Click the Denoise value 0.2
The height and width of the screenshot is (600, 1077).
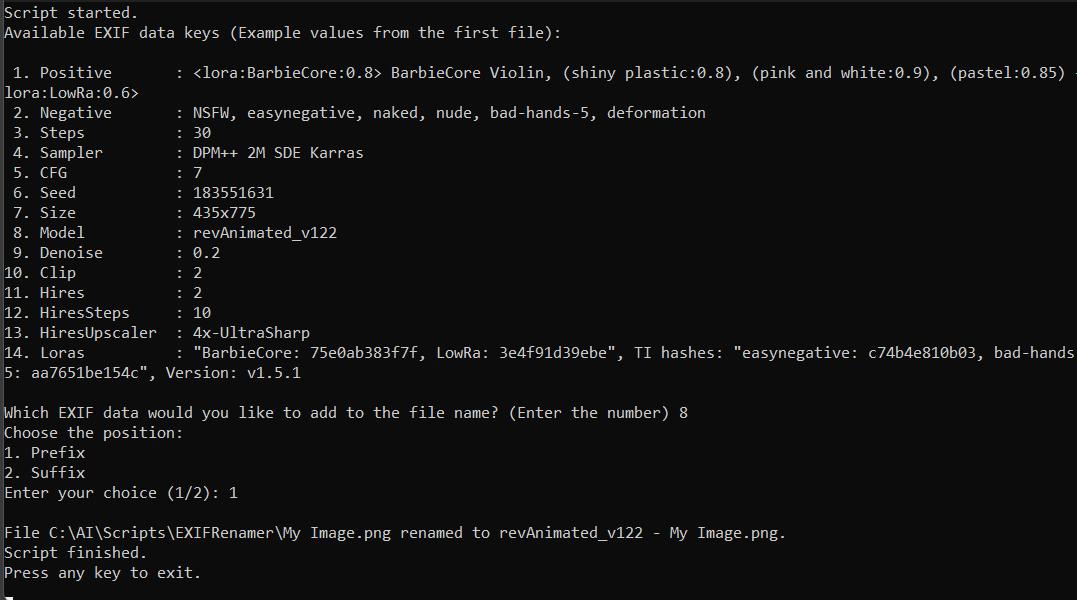[206, 253]
